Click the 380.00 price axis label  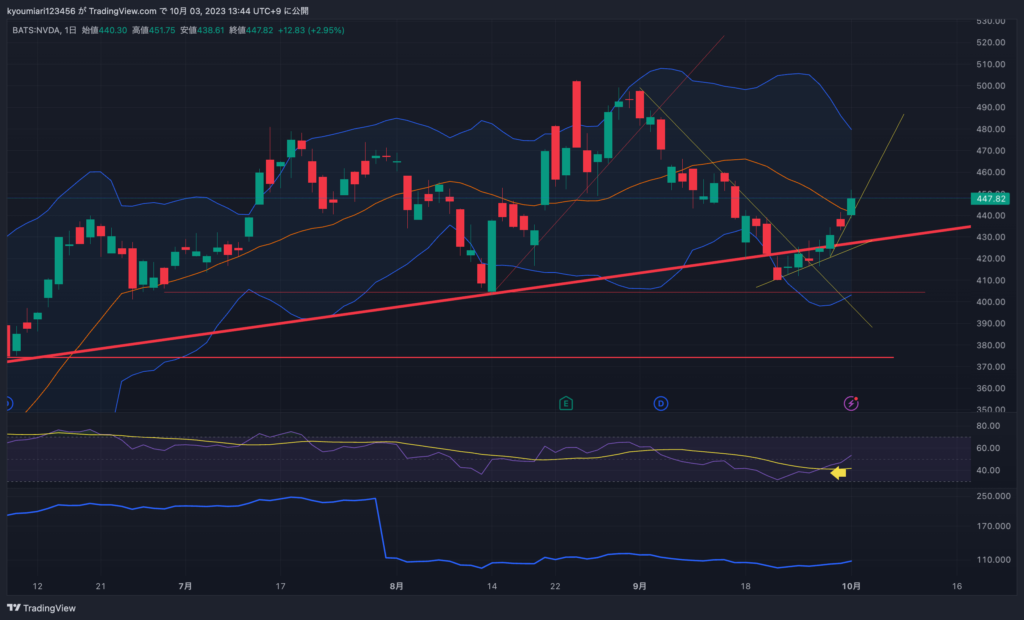pyautogui.click(x=991, y=345)
